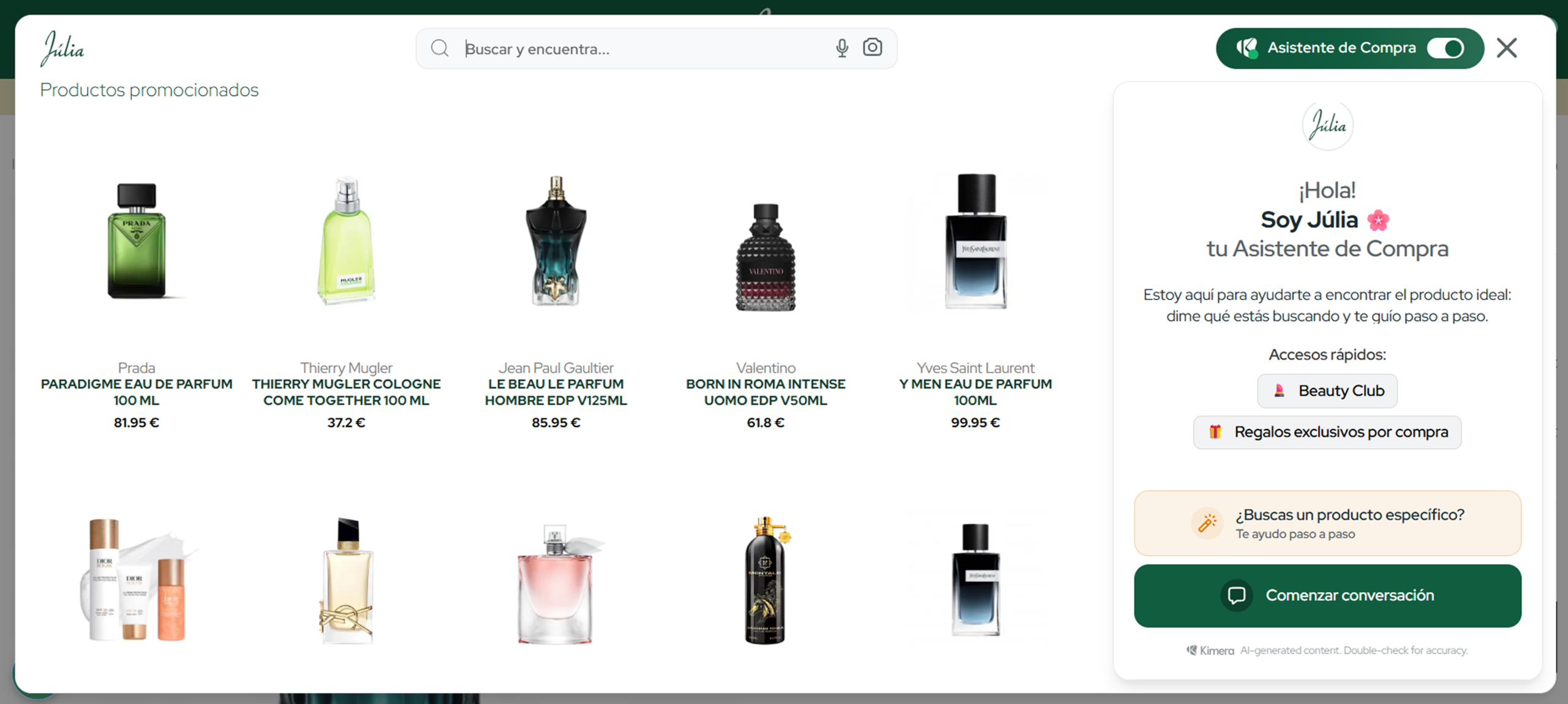Click the 'Thierry Mugler' brand name

point(347,368)
